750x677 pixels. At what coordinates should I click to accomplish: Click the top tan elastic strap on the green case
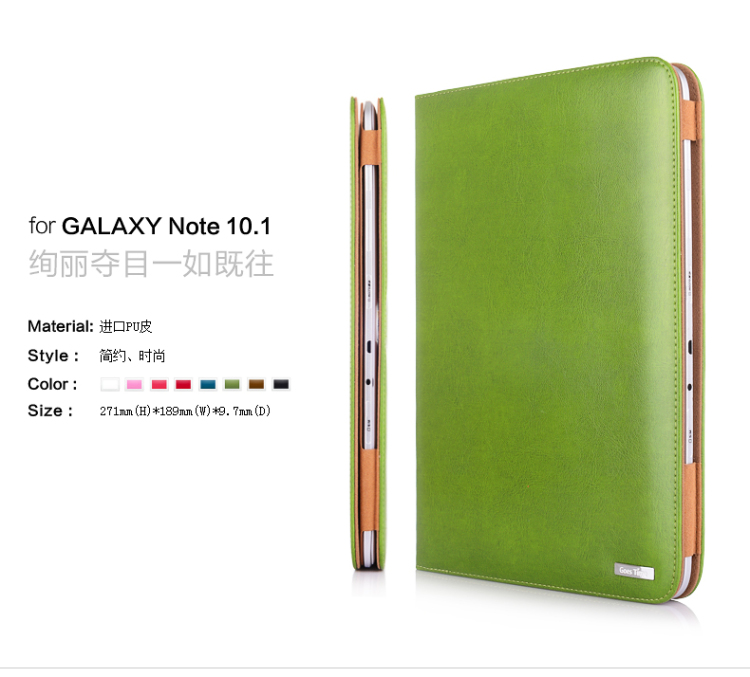coord(690,120)
